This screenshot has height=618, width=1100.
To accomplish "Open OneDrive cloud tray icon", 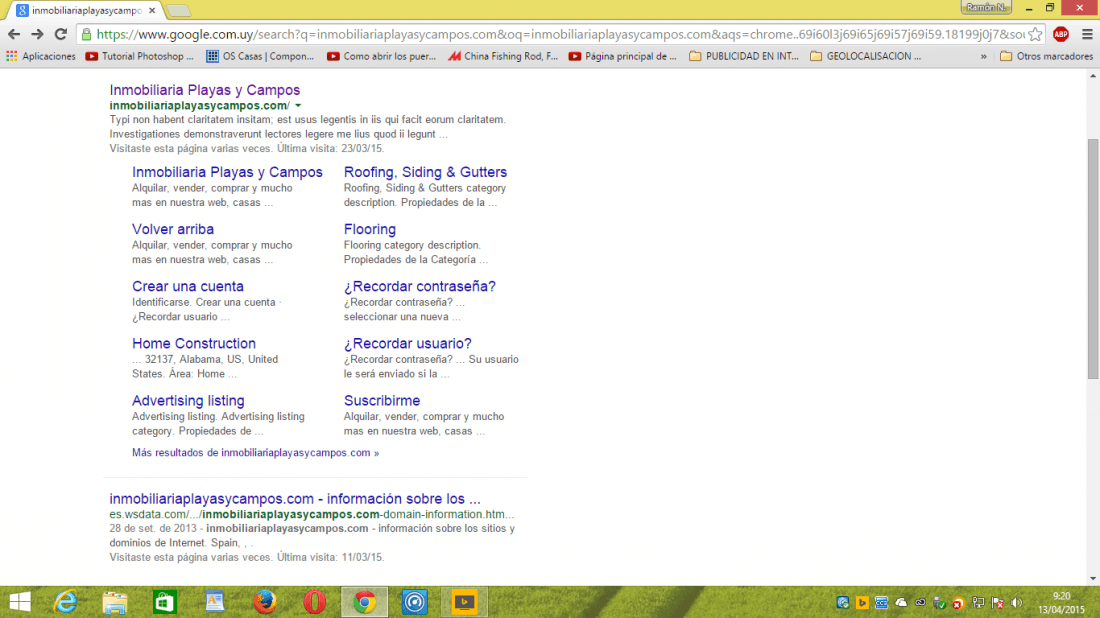I will pos(901,603).
